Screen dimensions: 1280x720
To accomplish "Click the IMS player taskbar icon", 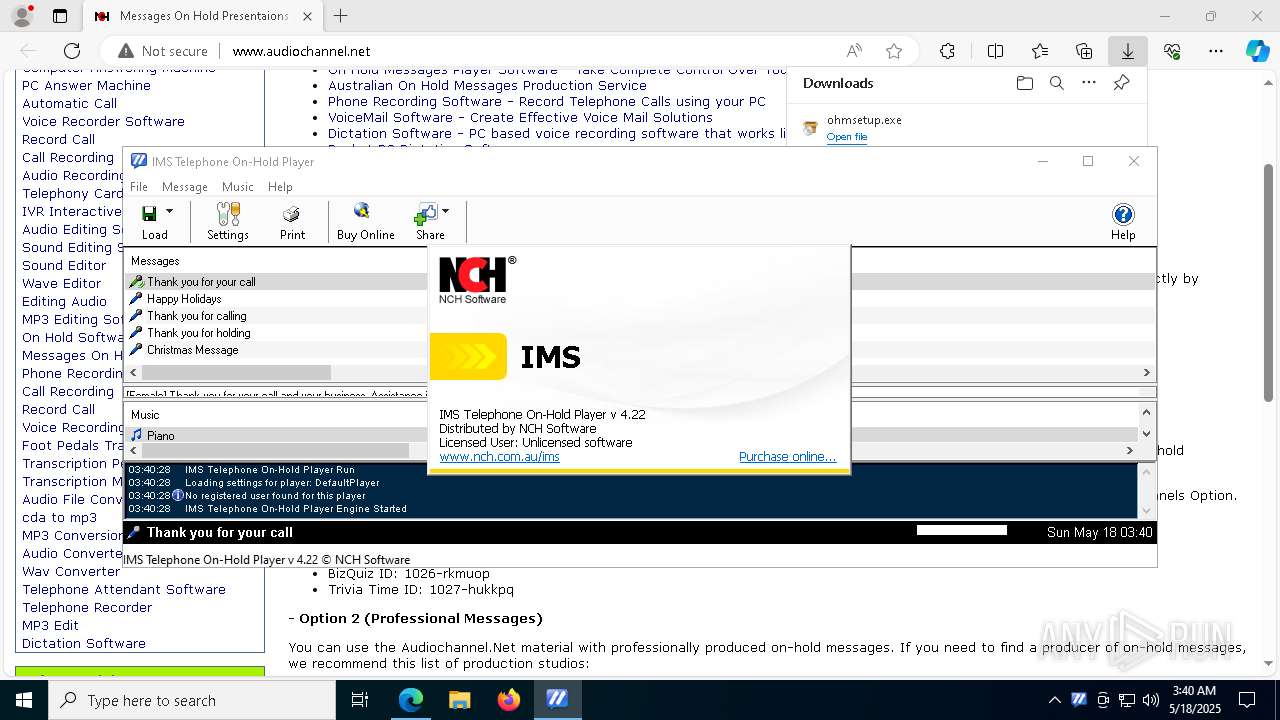I will point(557,700).
